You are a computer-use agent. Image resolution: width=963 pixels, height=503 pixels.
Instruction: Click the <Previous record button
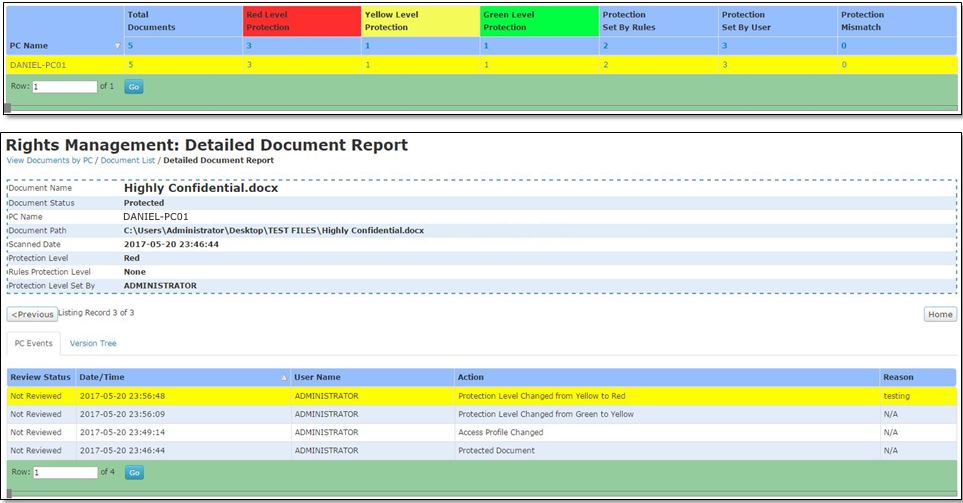pos(32,314)
